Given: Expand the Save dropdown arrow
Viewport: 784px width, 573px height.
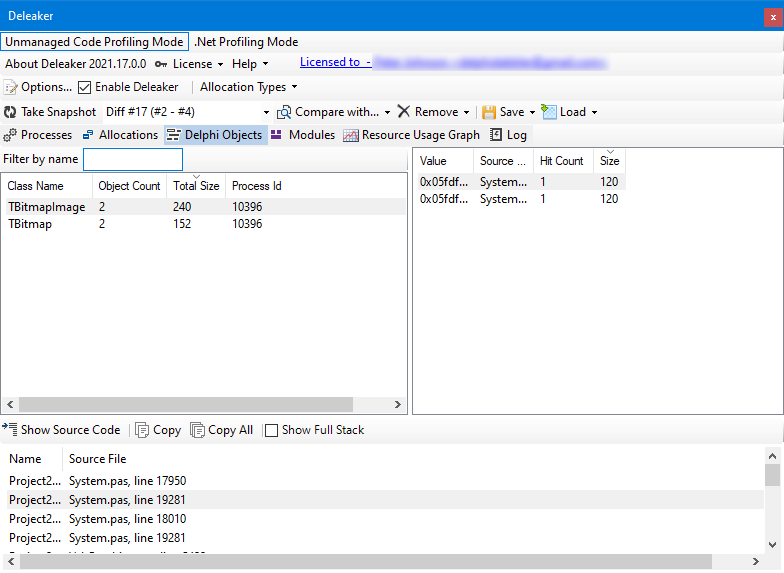Looking at the screenshot, I should [532, 112].
